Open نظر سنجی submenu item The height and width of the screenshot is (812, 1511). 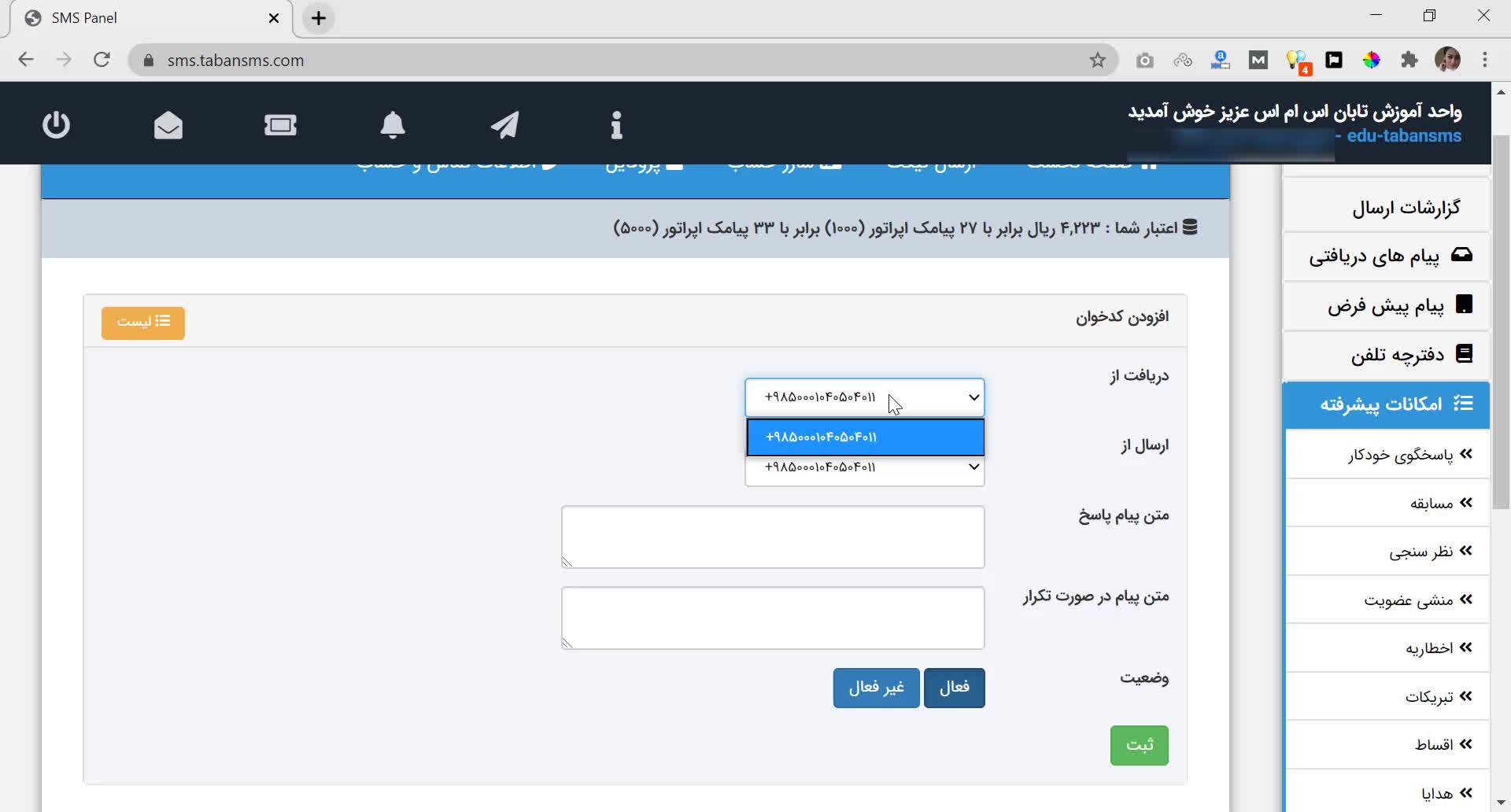1387,552
